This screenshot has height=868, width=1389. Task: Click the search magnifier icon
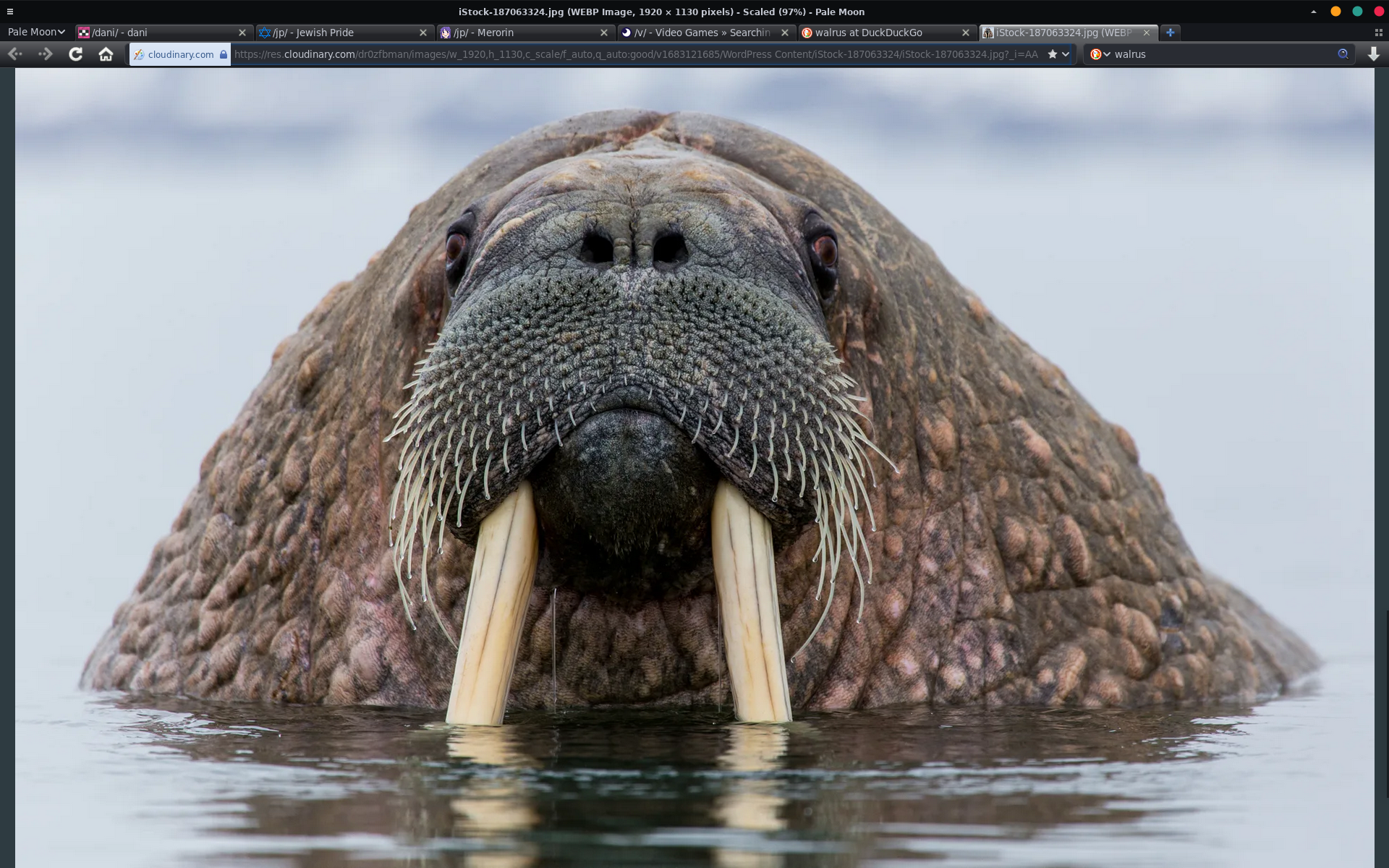click(x=1343, y=54)
